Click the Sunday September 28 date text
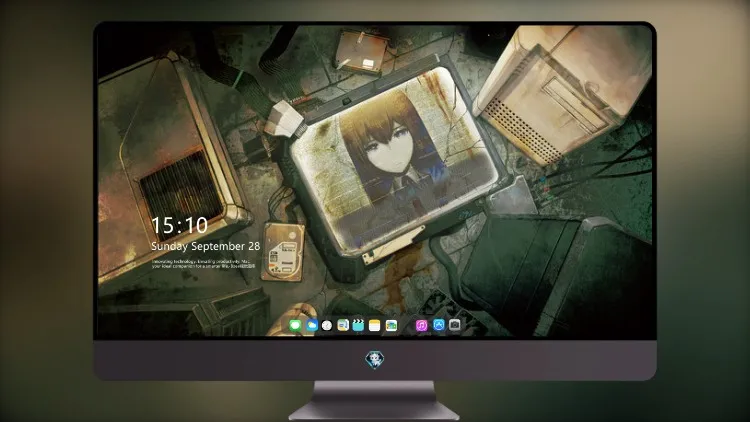 click(206, 246)
